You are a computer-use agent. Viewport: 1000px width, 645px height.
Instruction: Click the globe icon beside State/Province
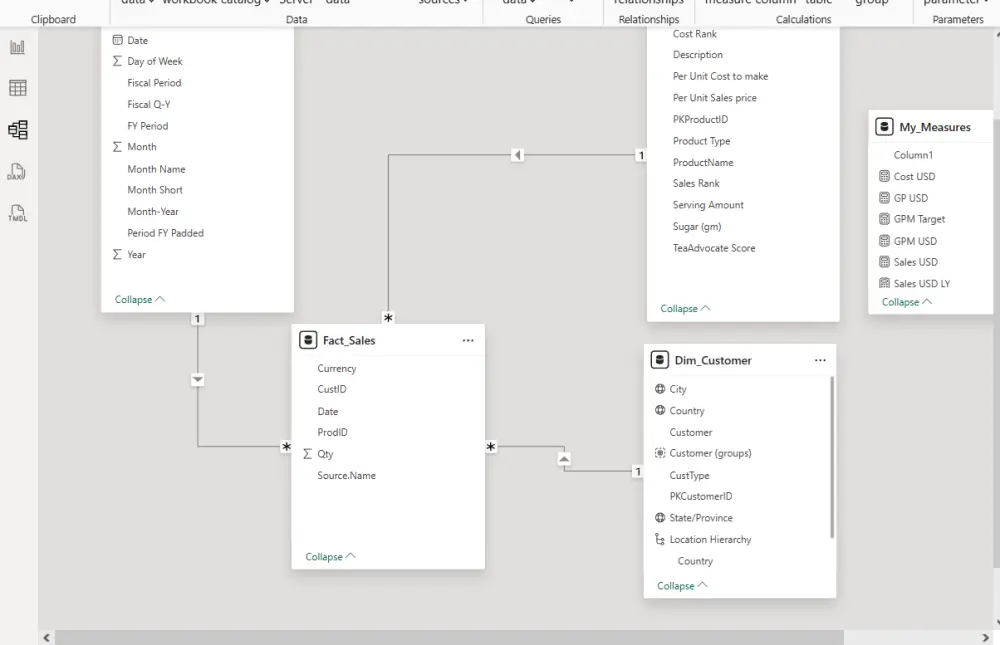pyautogui.click(x=660, y=517)
